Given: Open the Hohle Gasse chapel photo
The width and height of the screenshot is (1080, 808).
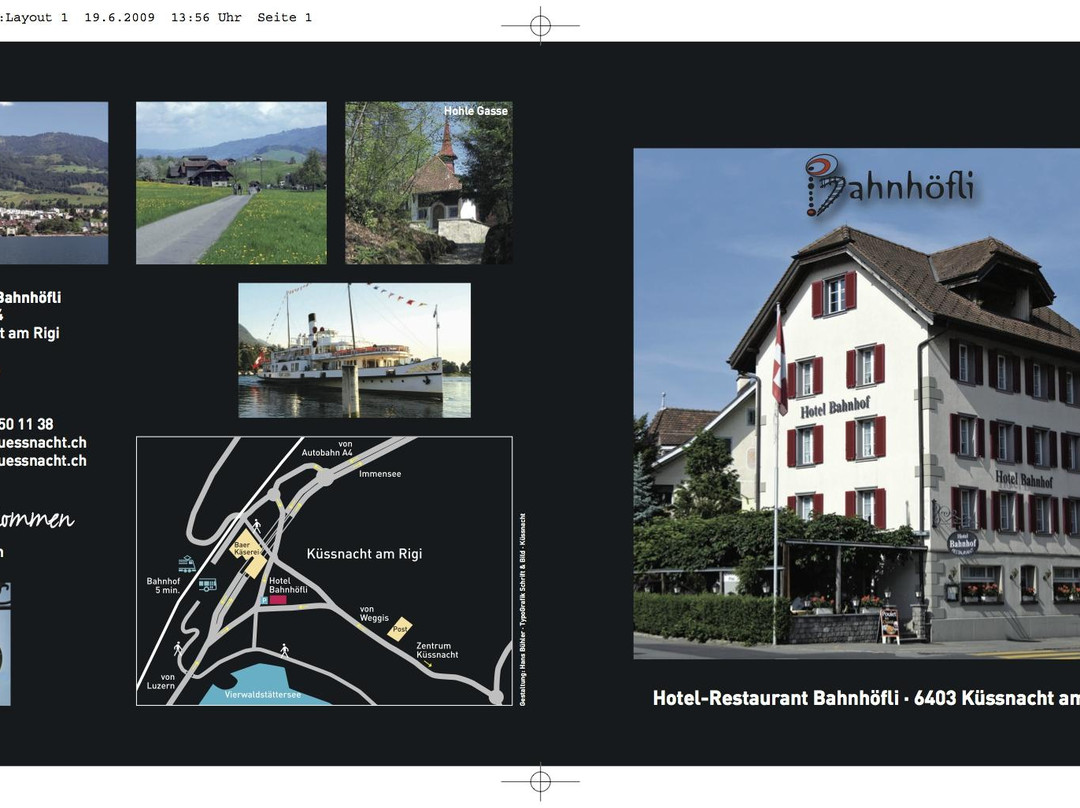Looking at the screenshot, I should tap(428, 183).
